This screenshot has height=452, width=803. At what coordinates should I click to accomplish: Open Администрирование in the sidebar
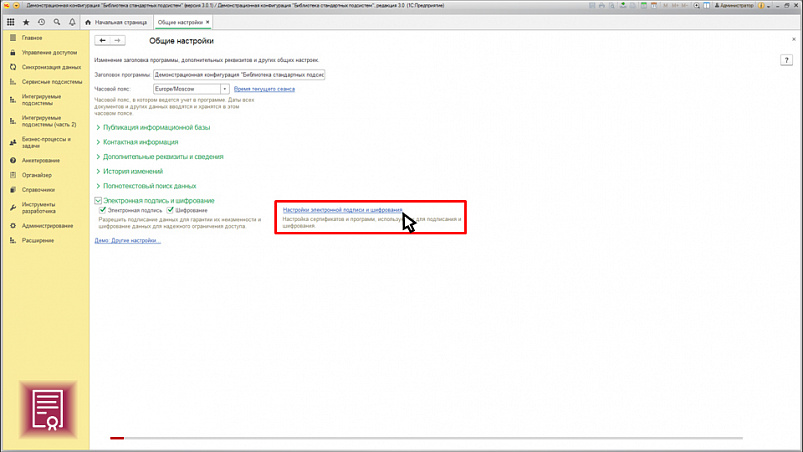point(47,226)
